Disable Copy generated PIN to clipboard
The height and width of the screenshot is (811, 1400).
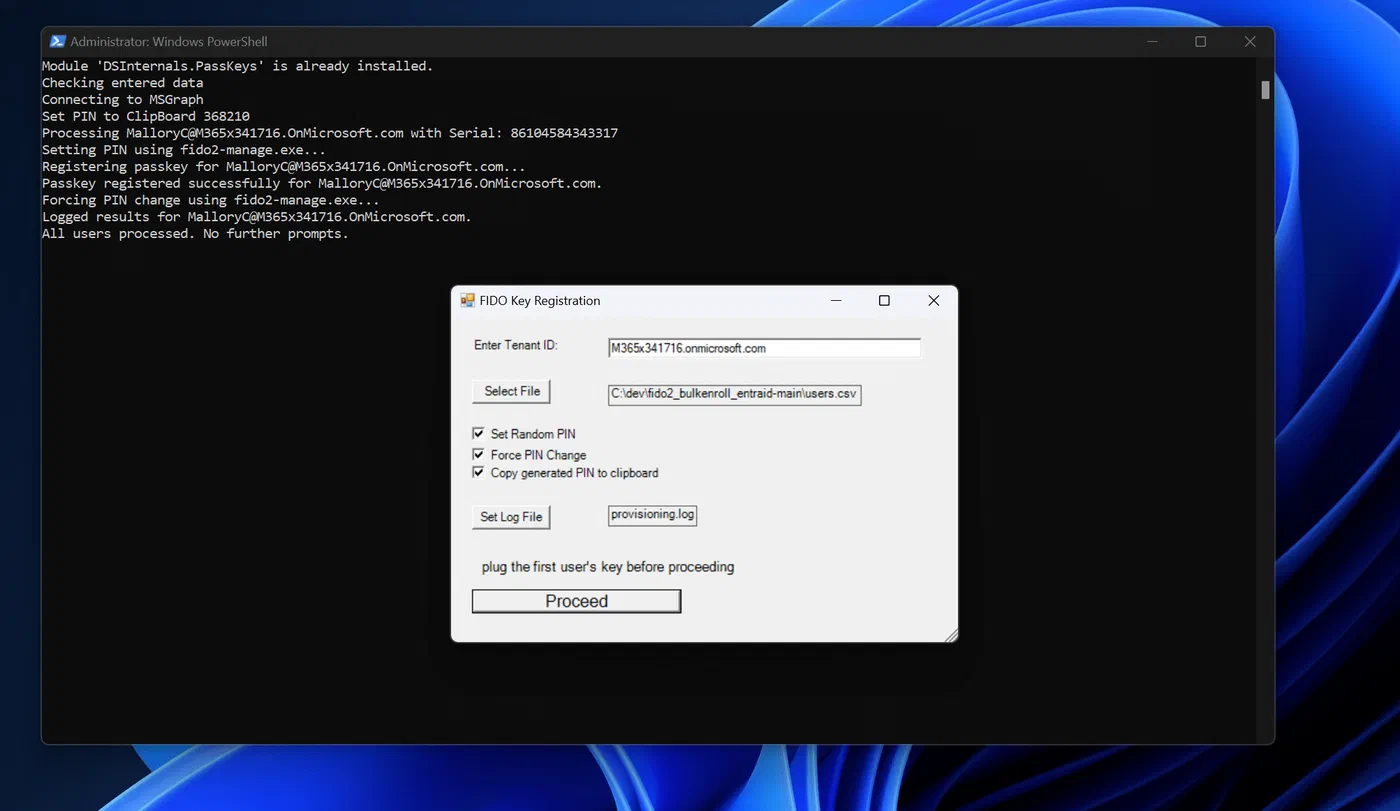[478, 472]
